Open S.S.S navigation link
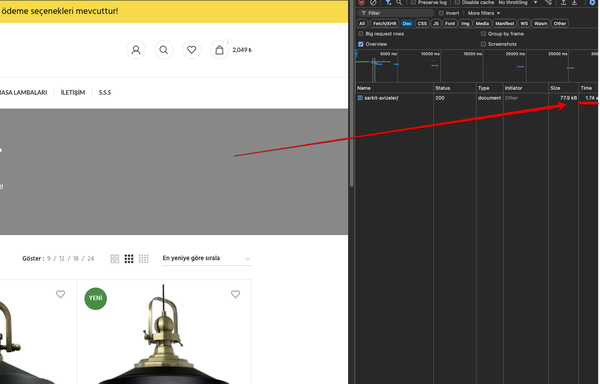 coord(105,93)
